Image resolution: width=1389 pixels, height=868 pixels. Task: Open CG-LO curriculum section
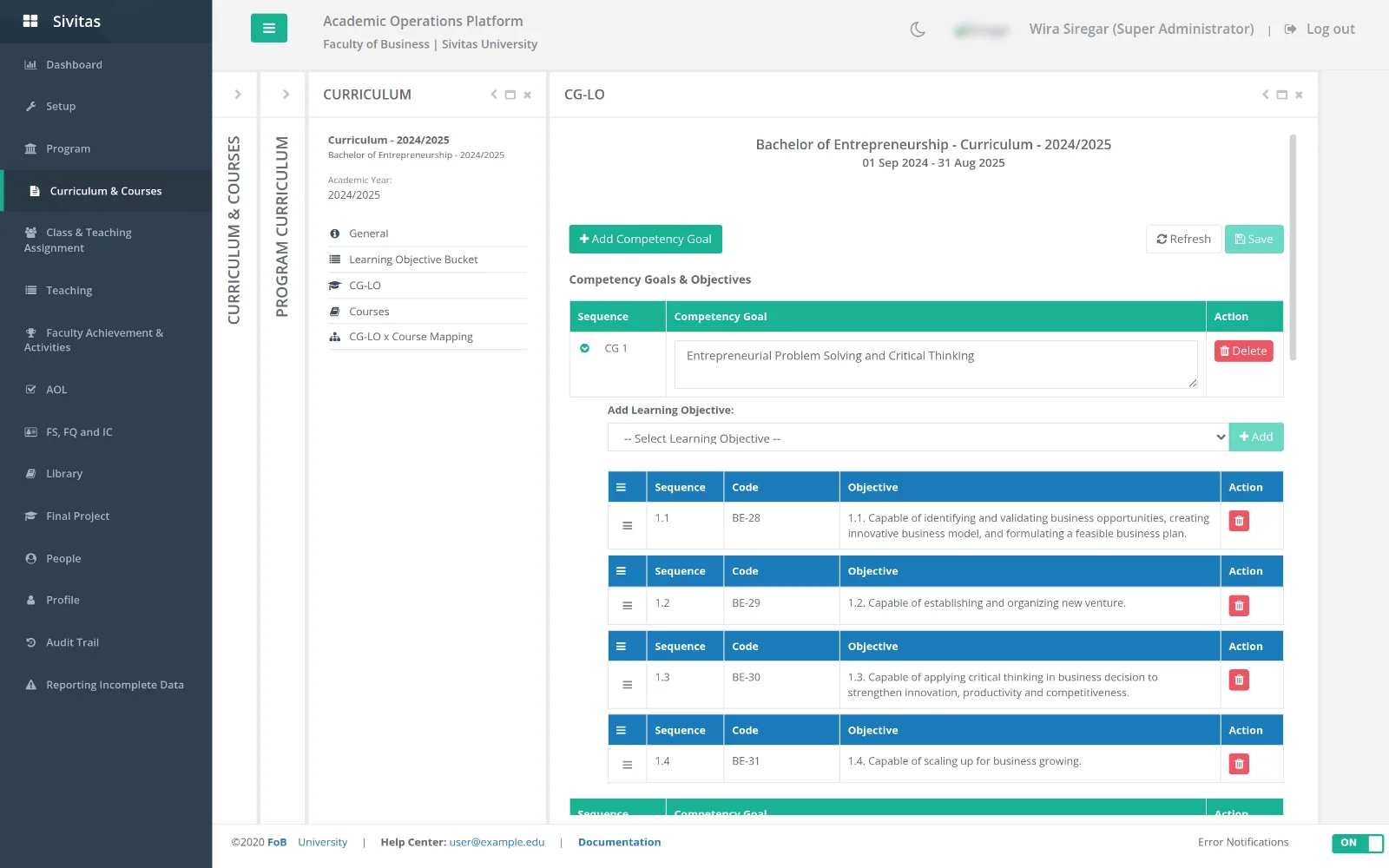pyautogui.click(x=427, y=286)
